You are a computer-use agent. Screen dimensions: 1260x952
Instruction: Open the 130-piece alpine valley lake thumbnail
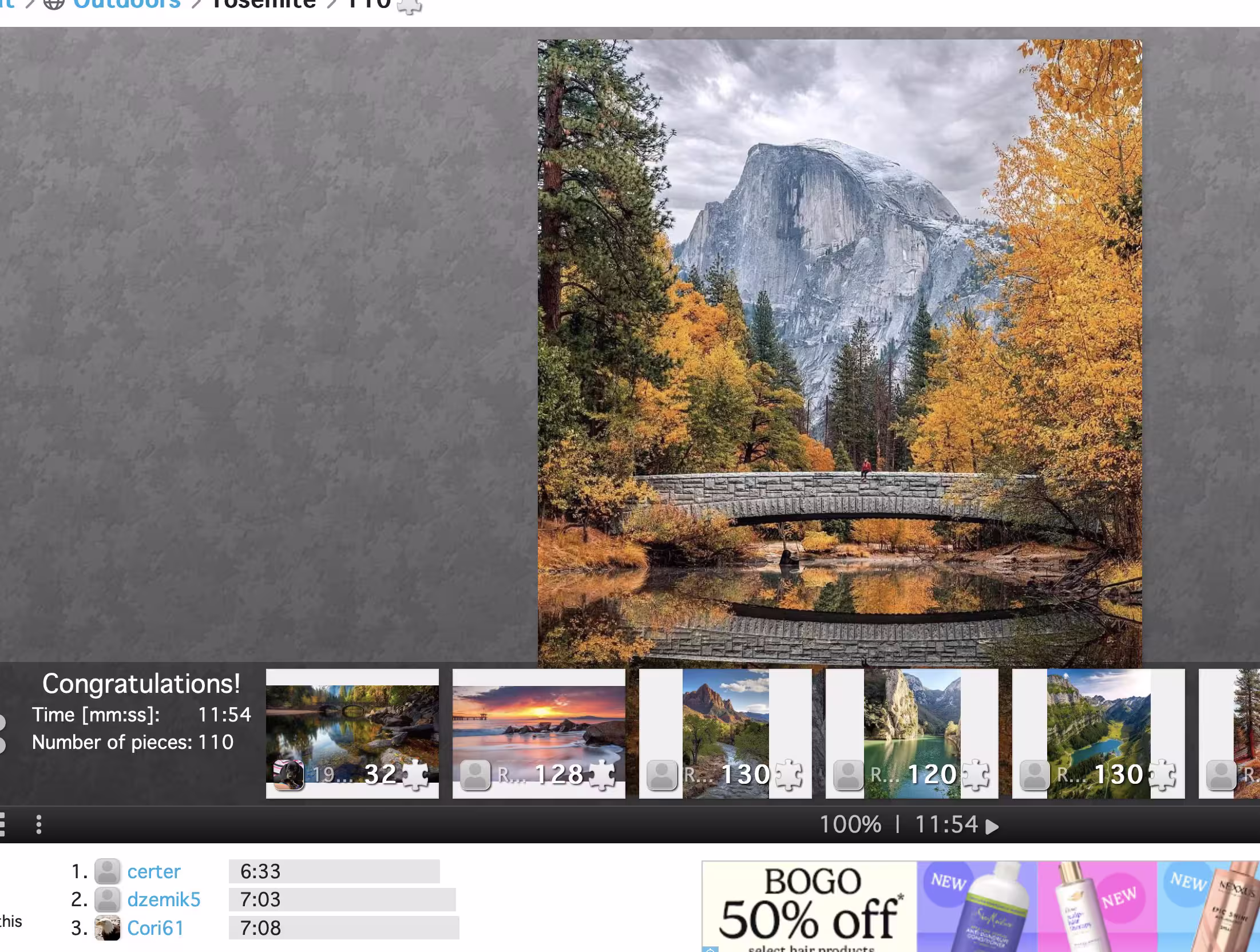point(1099,733)
